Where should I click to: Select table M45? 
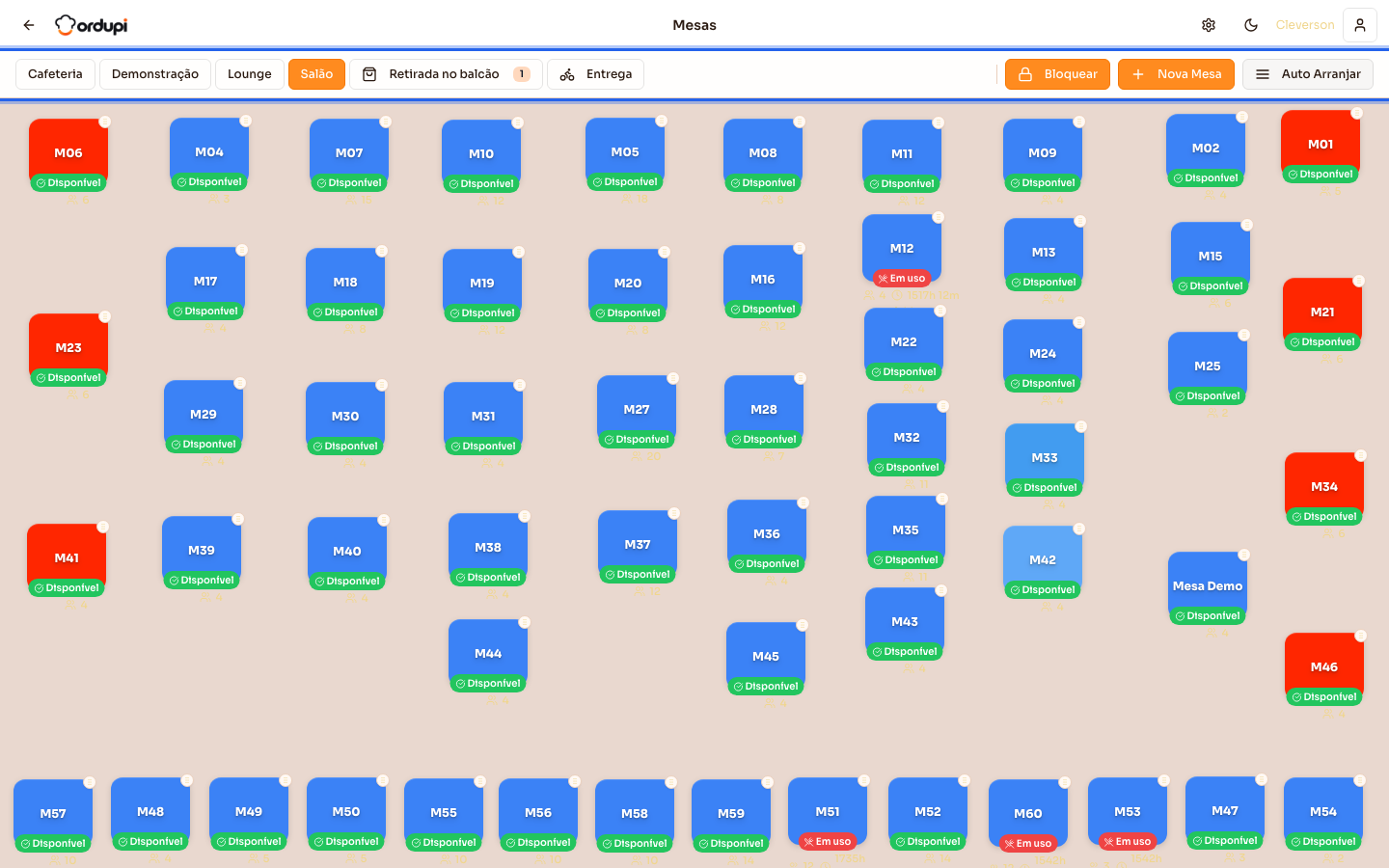point(766,658)
